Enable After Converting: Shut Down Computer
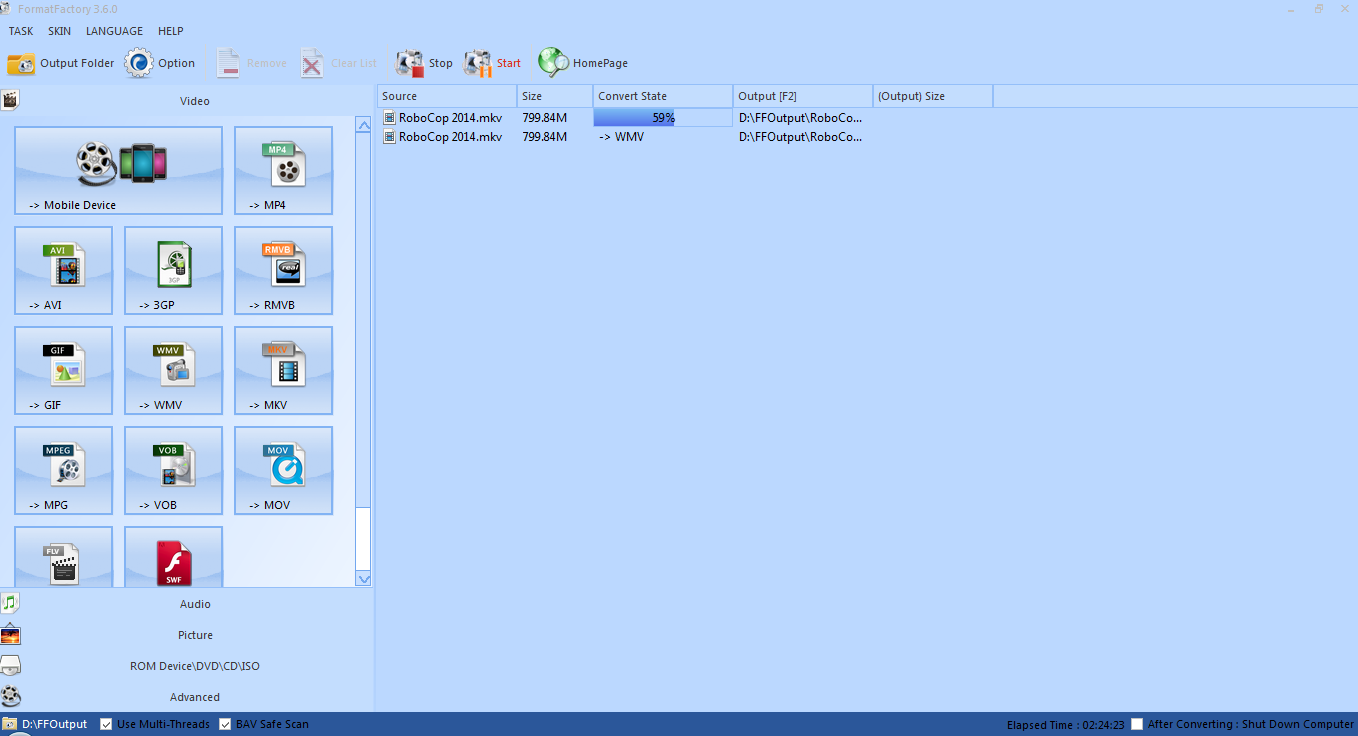Image resolution: width=1358 pixels, height=736 pixels. pyautogui.click(x=1136, y=724)
